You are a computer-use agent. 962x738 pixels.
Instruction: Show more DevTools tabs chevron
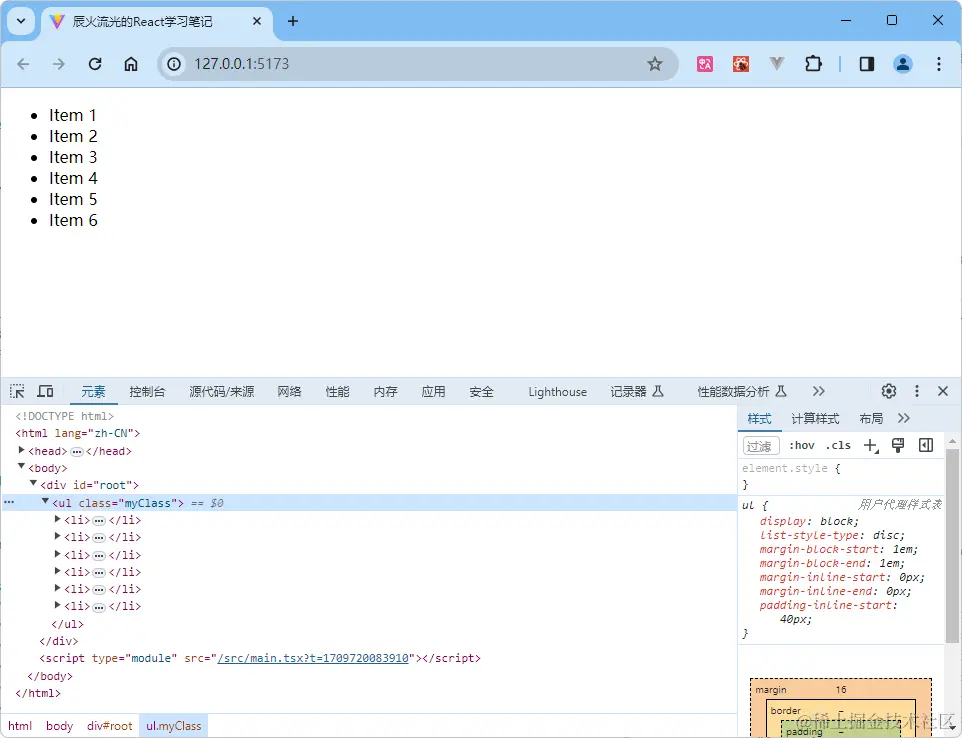tap(818, 391)
